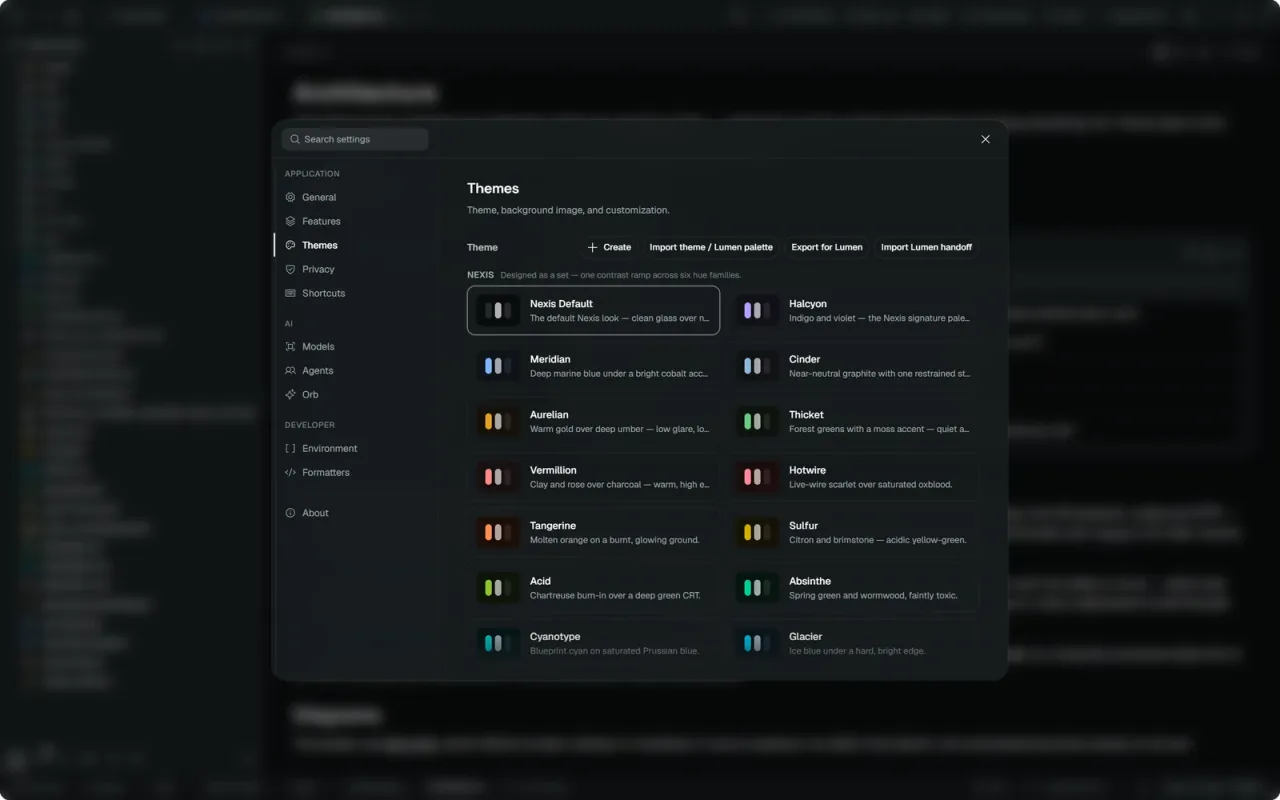Screen dimensions: 1280x800
Task: Select the Nexis Default theme
Action: 593,310
